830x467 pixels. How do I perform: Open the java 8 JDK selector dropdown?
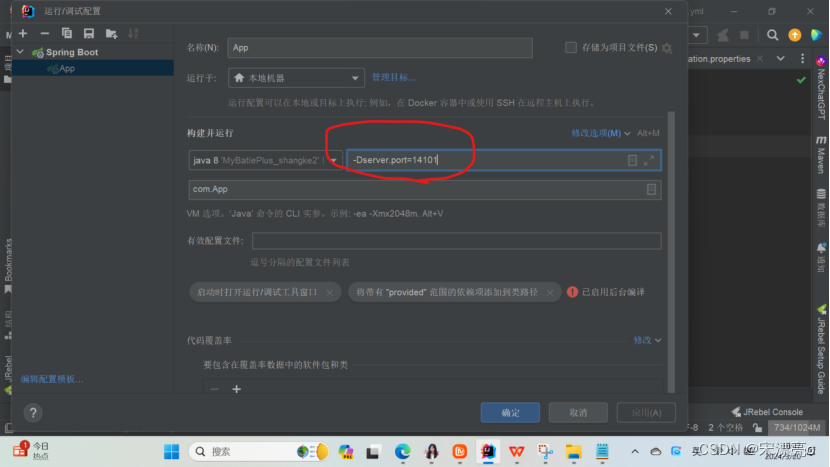pyautogui.click(x=265, y=160)
